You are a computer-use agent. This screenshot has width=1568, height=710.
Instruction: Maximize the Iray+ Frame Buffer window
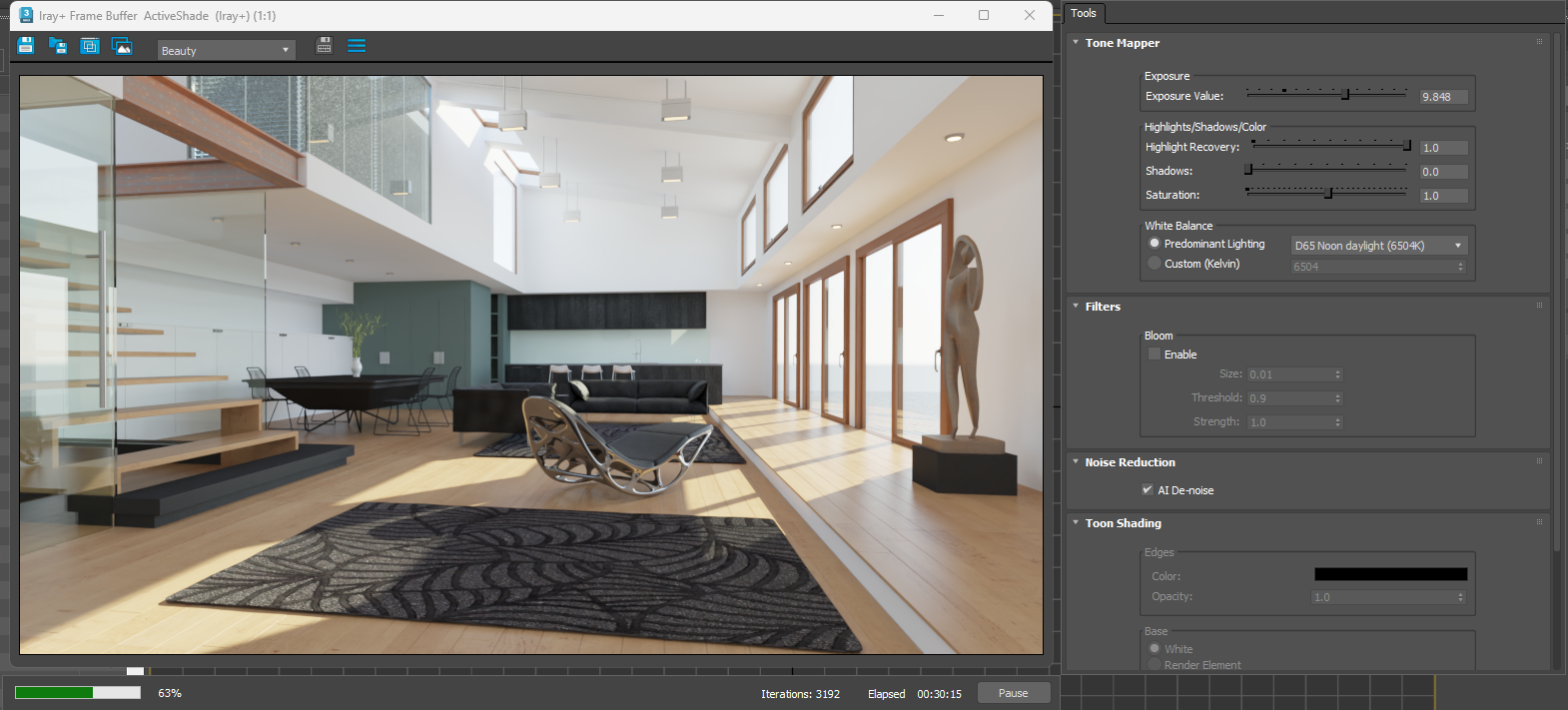[x=984, y=15]
